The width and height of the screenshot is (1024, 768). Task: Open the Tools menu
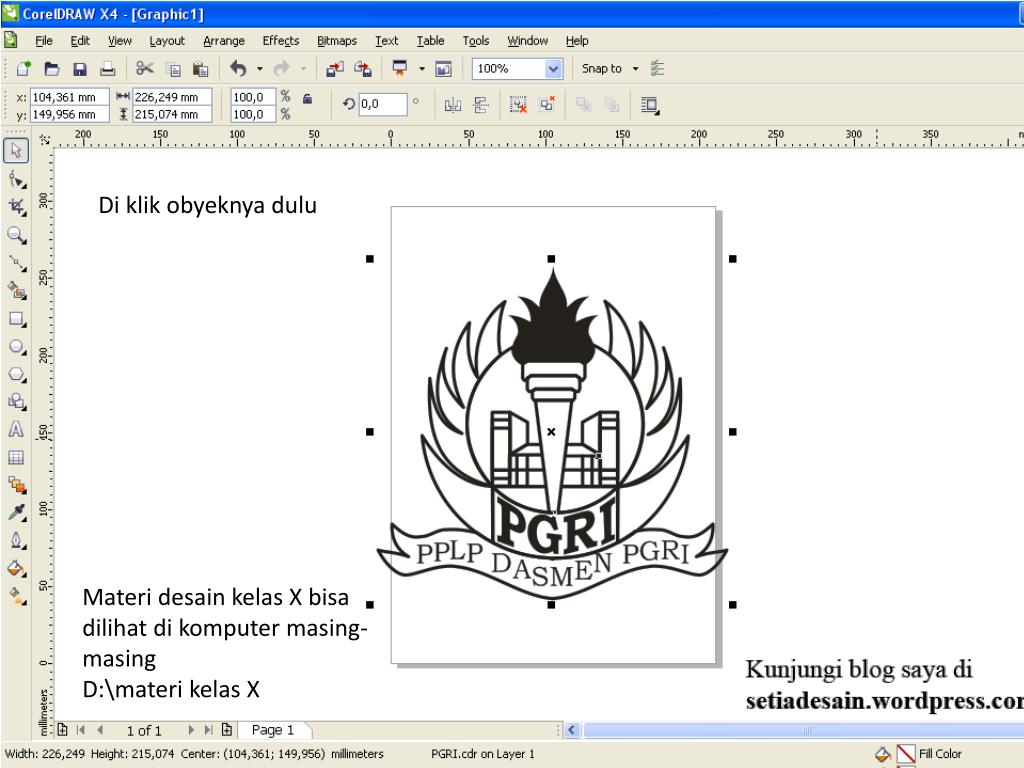pyautogui.click(x=475, y=40)
